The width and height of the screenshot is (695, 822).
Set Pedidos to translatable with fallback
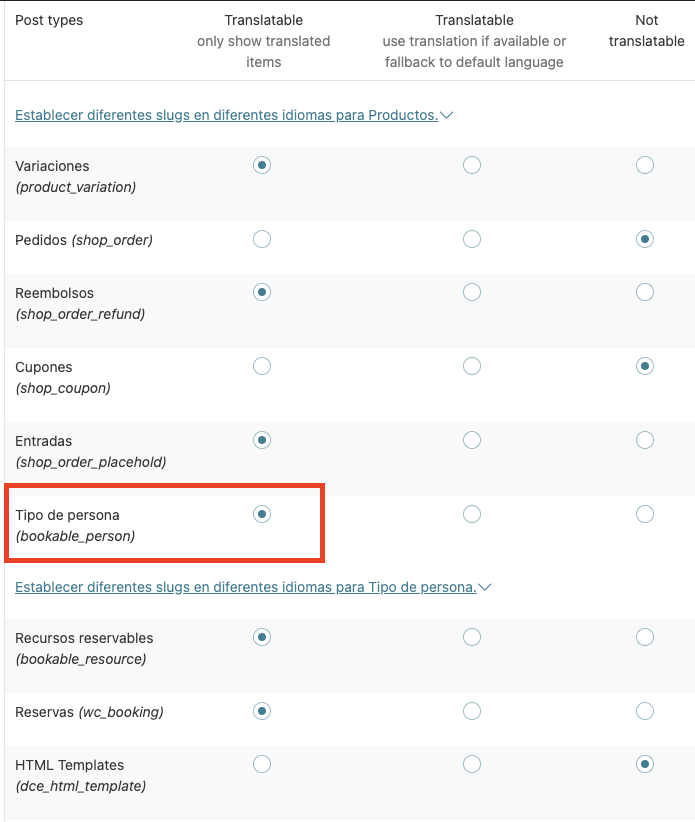pyautogui.click(x=472, y=239)
